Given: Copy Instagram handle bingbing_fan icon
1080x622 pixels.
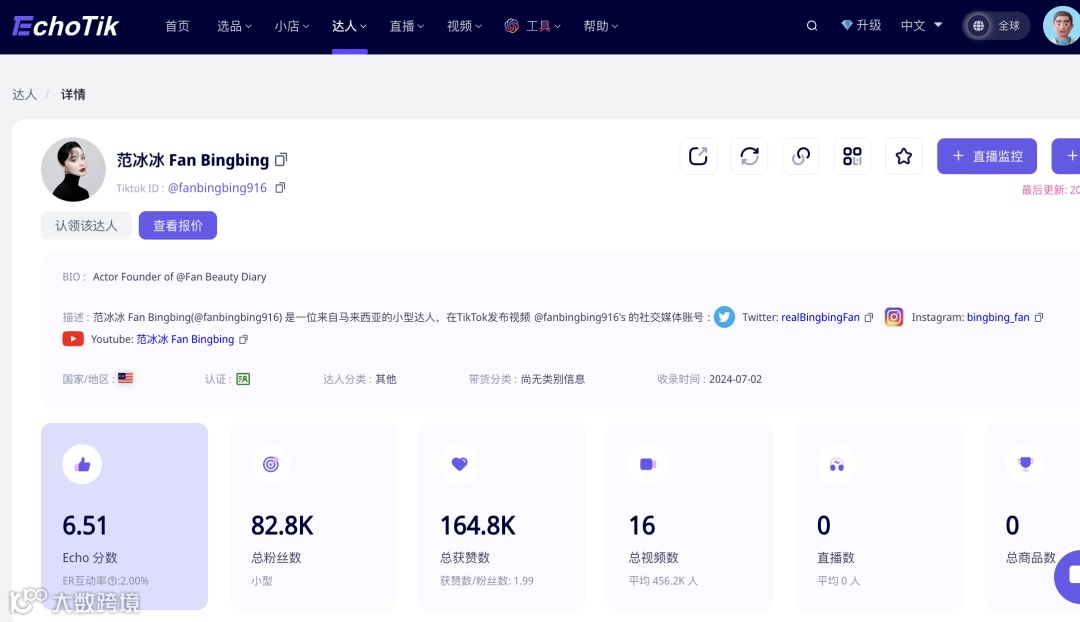Looking at the screenshot, I should coord(1039,318).
